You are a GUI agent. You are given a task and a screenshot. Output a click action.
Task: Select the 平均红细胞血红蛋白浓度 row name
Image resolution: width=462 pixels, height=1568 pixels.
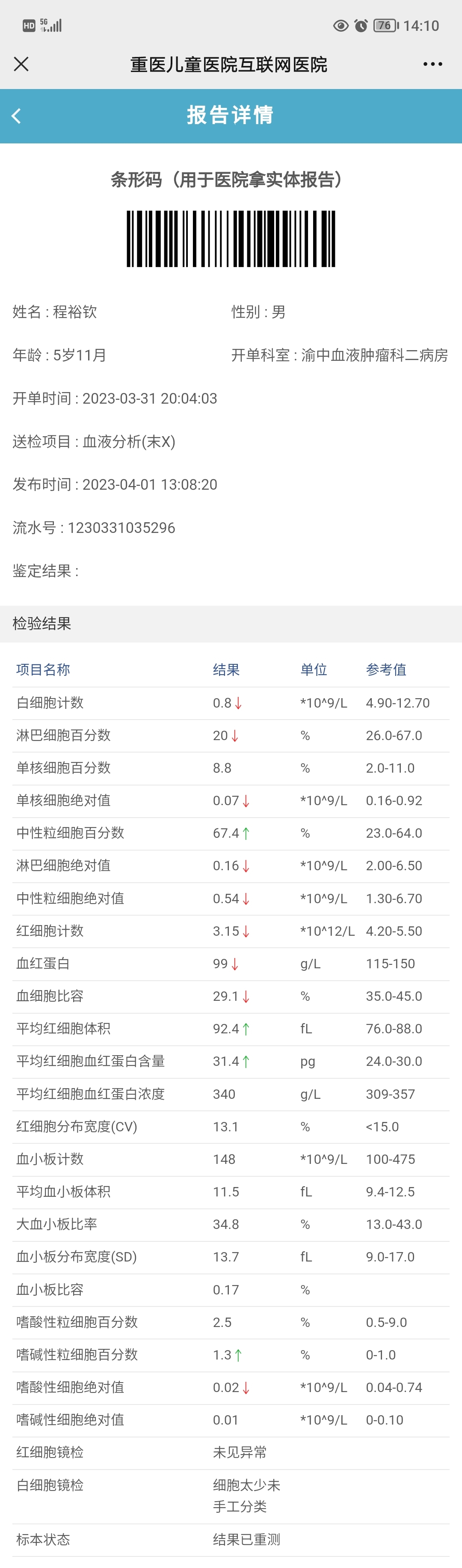[x=91, y=1094]
